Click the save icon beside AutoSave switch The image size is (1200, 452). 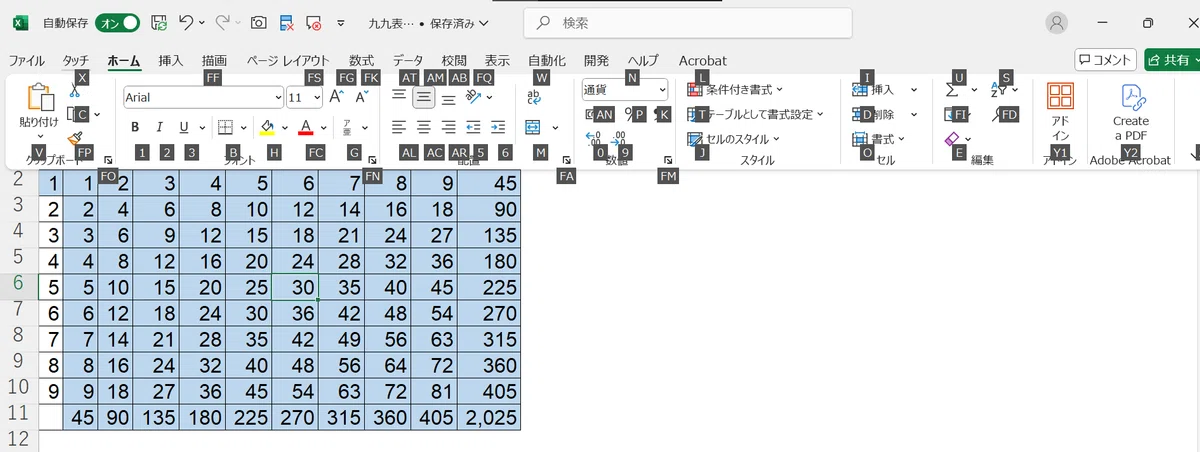pos(158,22)
